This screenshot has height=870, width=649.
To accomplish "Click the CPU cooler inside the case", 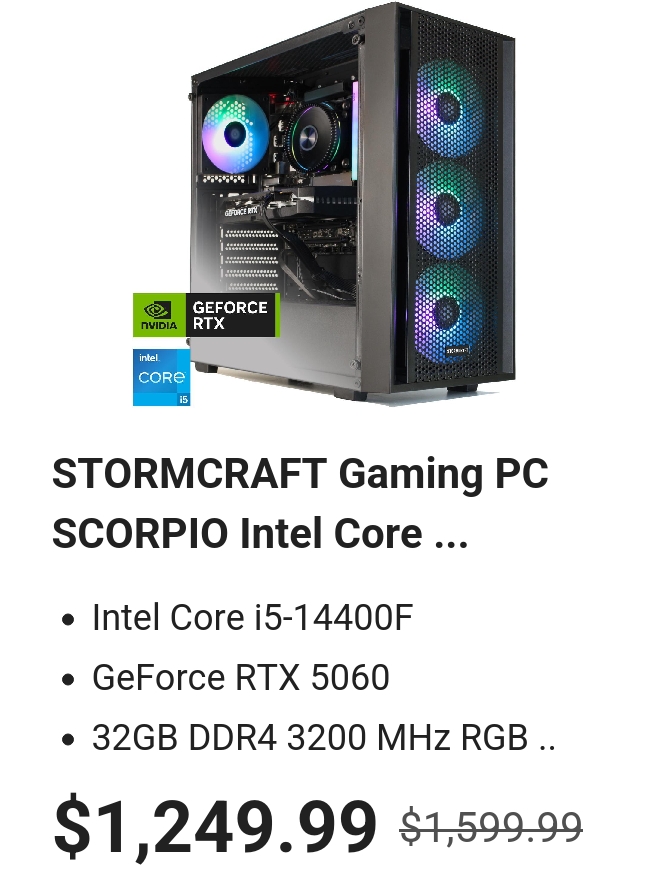I will coord(310,135).
